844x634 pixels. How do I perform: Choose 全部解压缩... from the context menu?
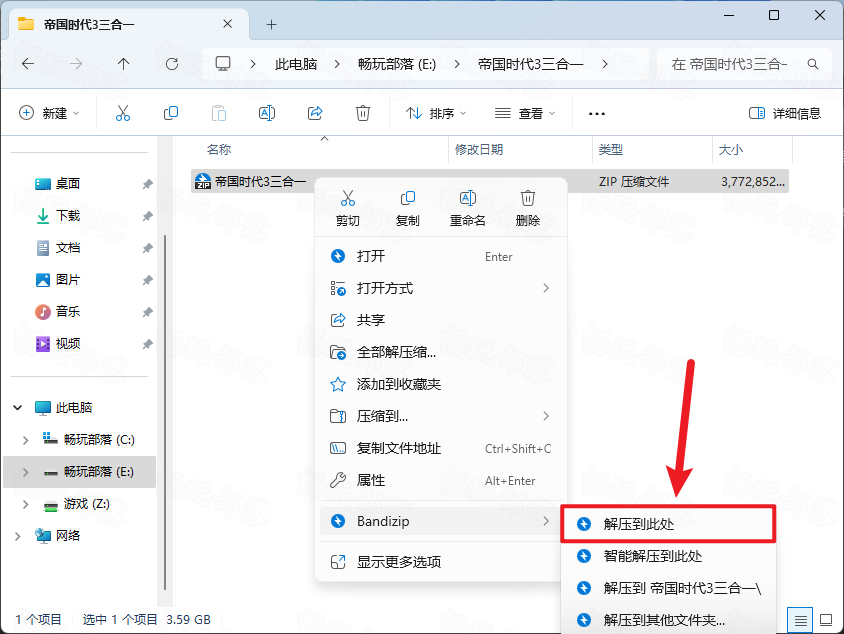point(441,353)
